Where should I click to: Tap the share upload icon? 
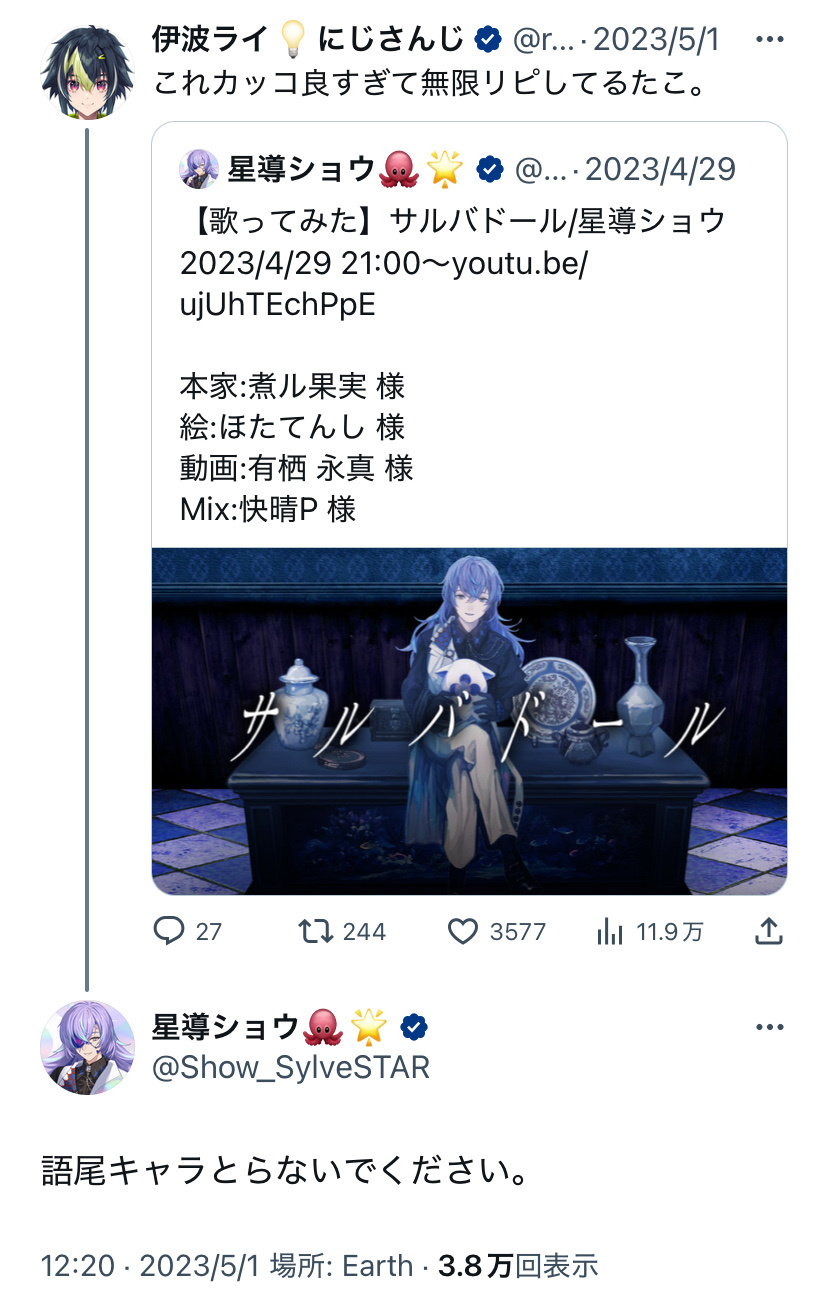(768, 931)
